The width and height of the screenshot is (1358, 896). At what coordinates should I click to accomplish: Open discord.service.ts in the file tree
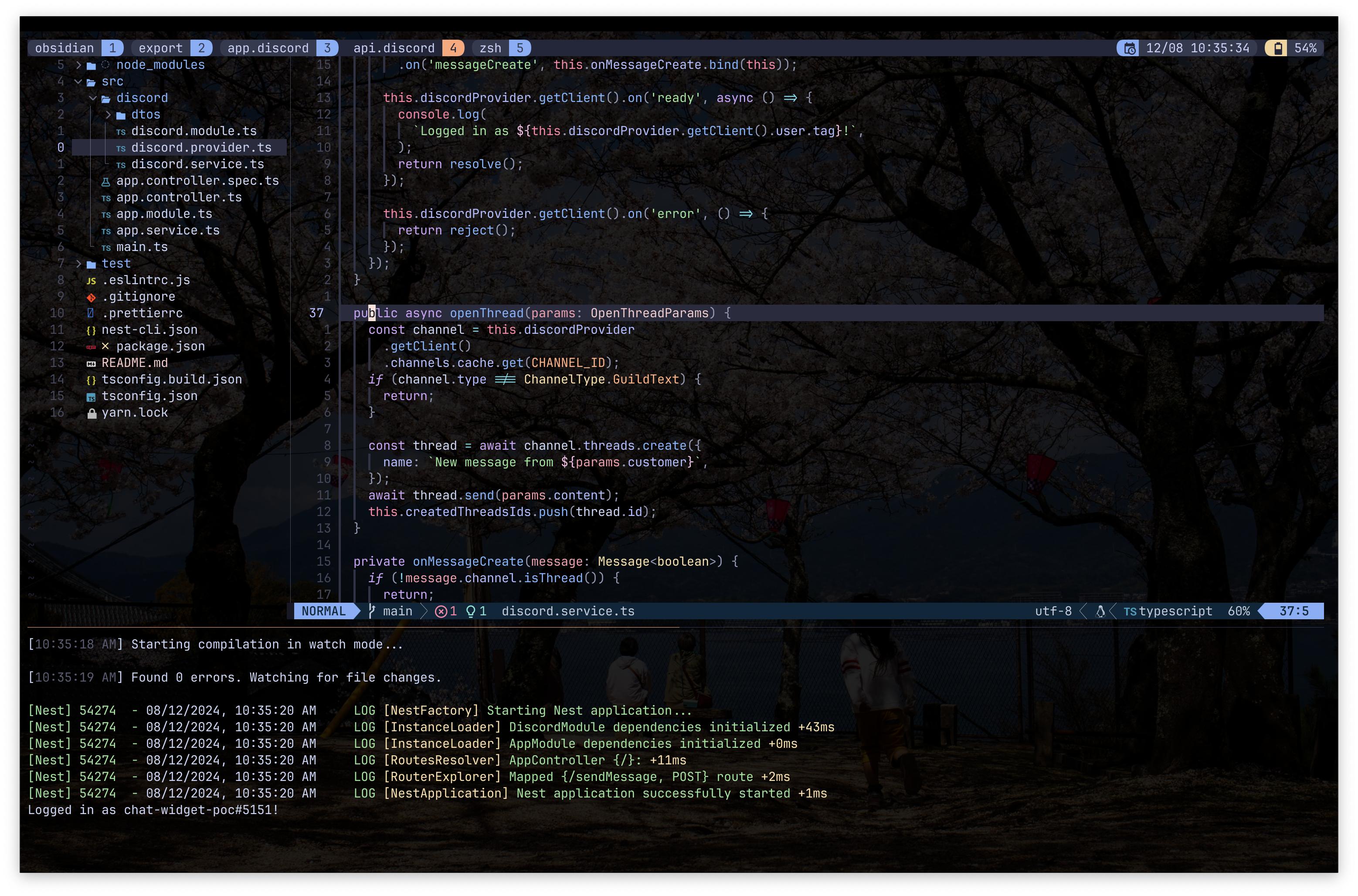[x=197, y=165]
